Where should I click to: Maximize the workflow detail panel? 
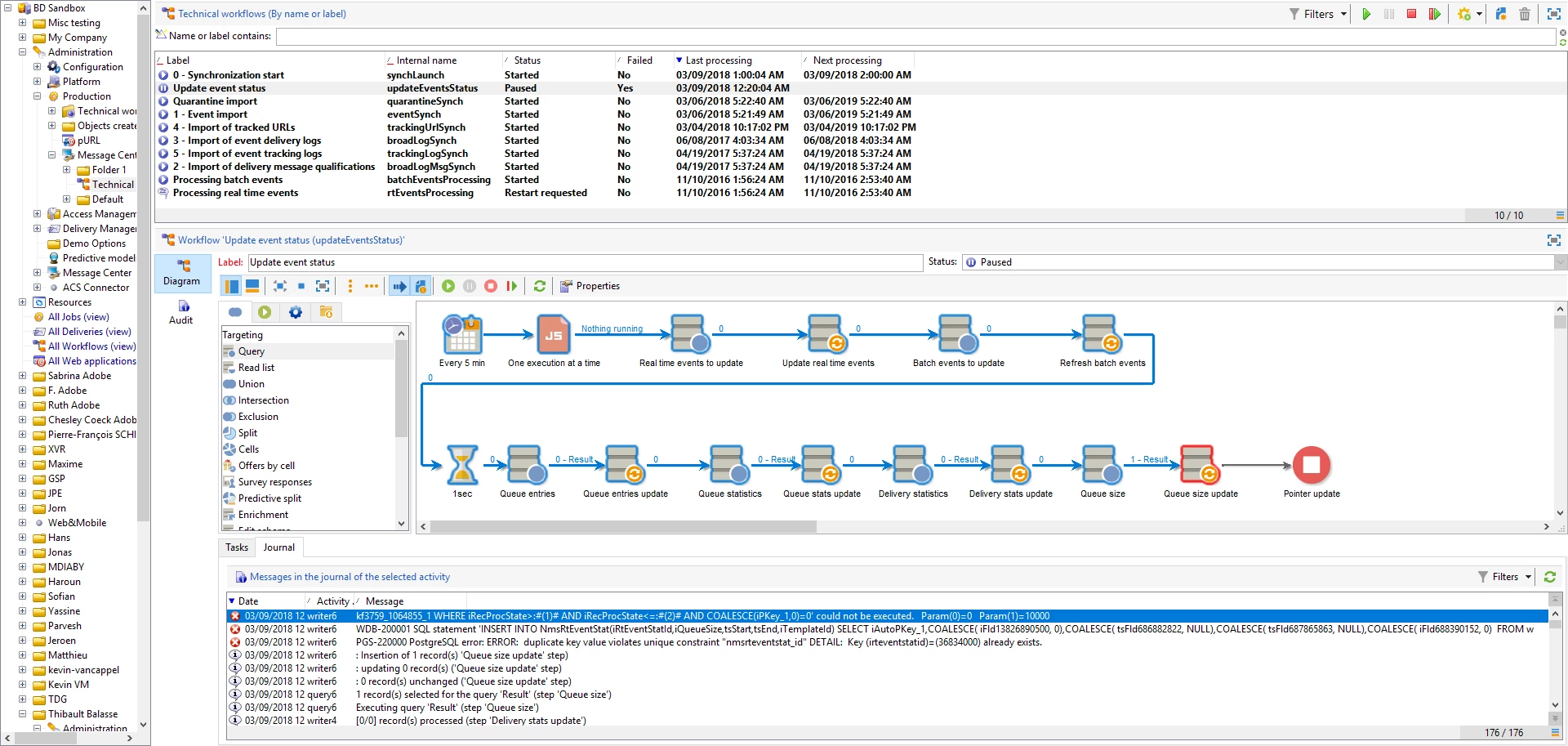(x=1553, y=240)
